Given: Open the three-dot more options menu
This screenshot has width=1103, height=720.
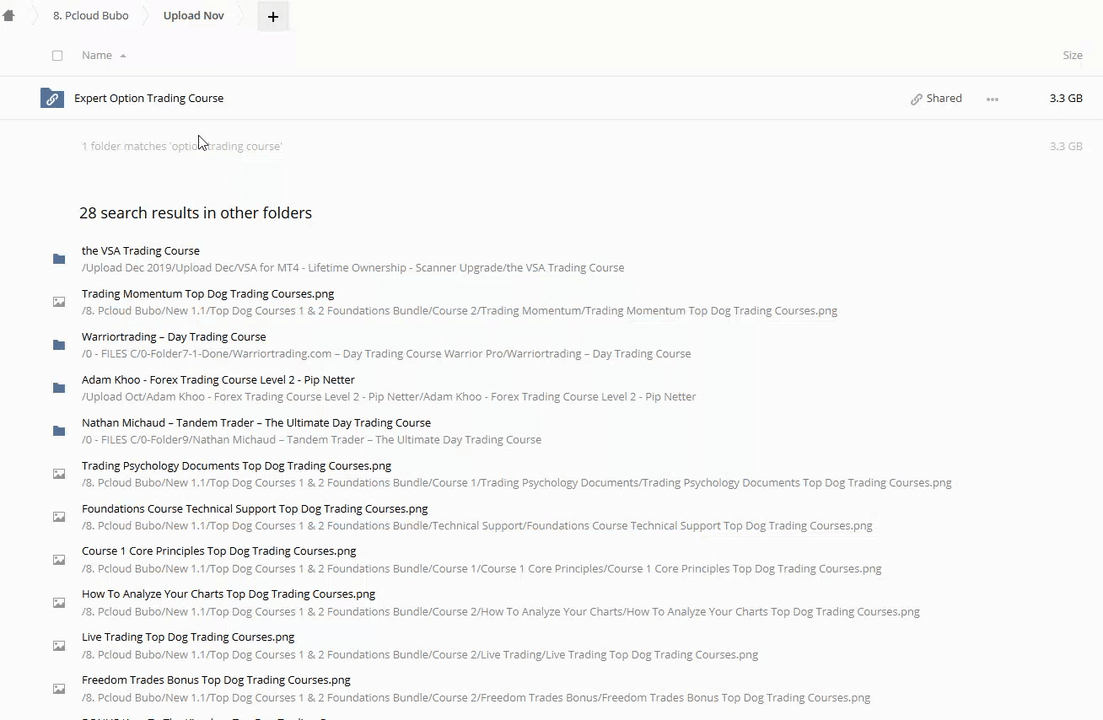Looking at the screenshot, I should (x=992, y=99).
